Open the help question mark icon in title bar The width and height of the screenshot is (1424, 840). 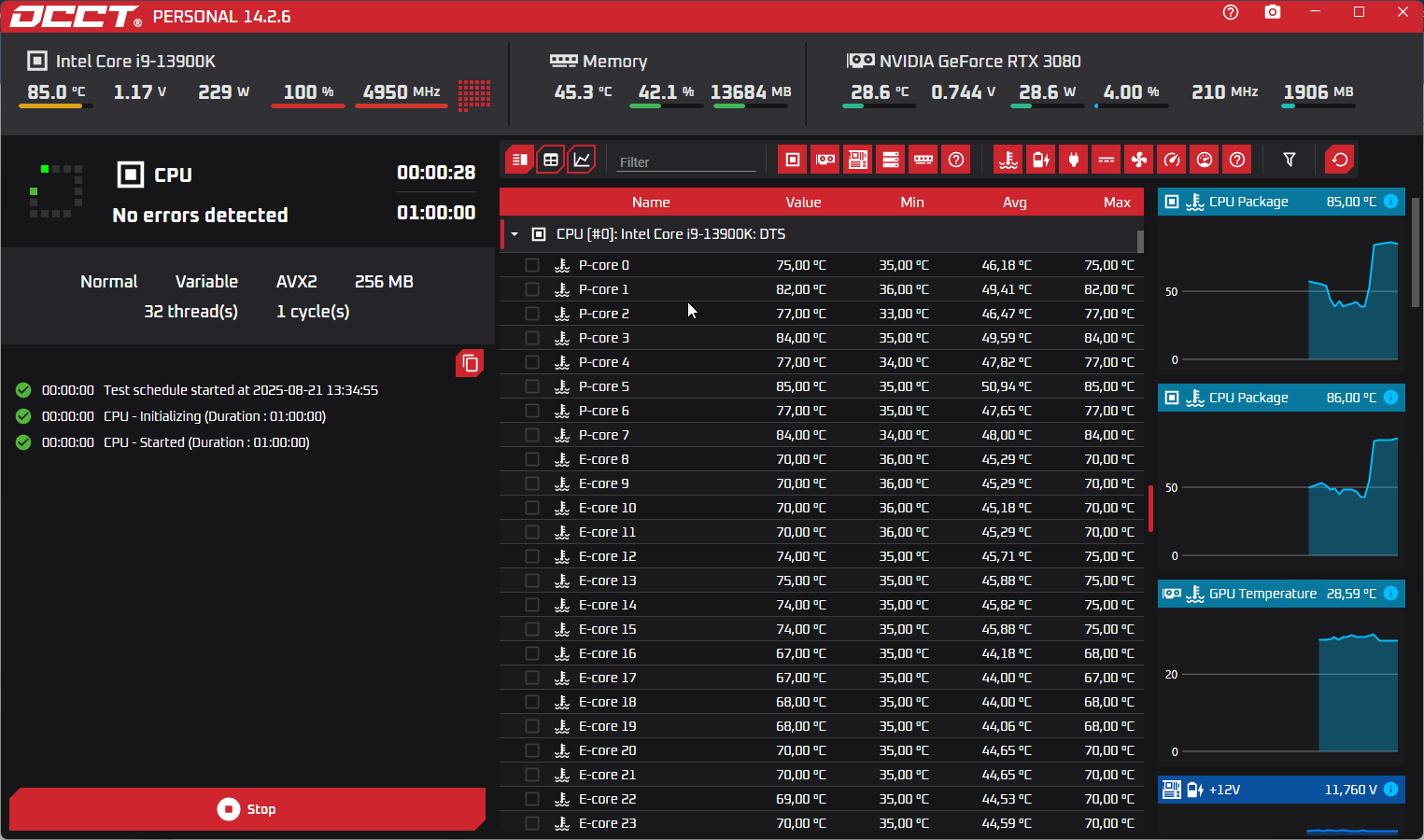tap(1231, 13)
